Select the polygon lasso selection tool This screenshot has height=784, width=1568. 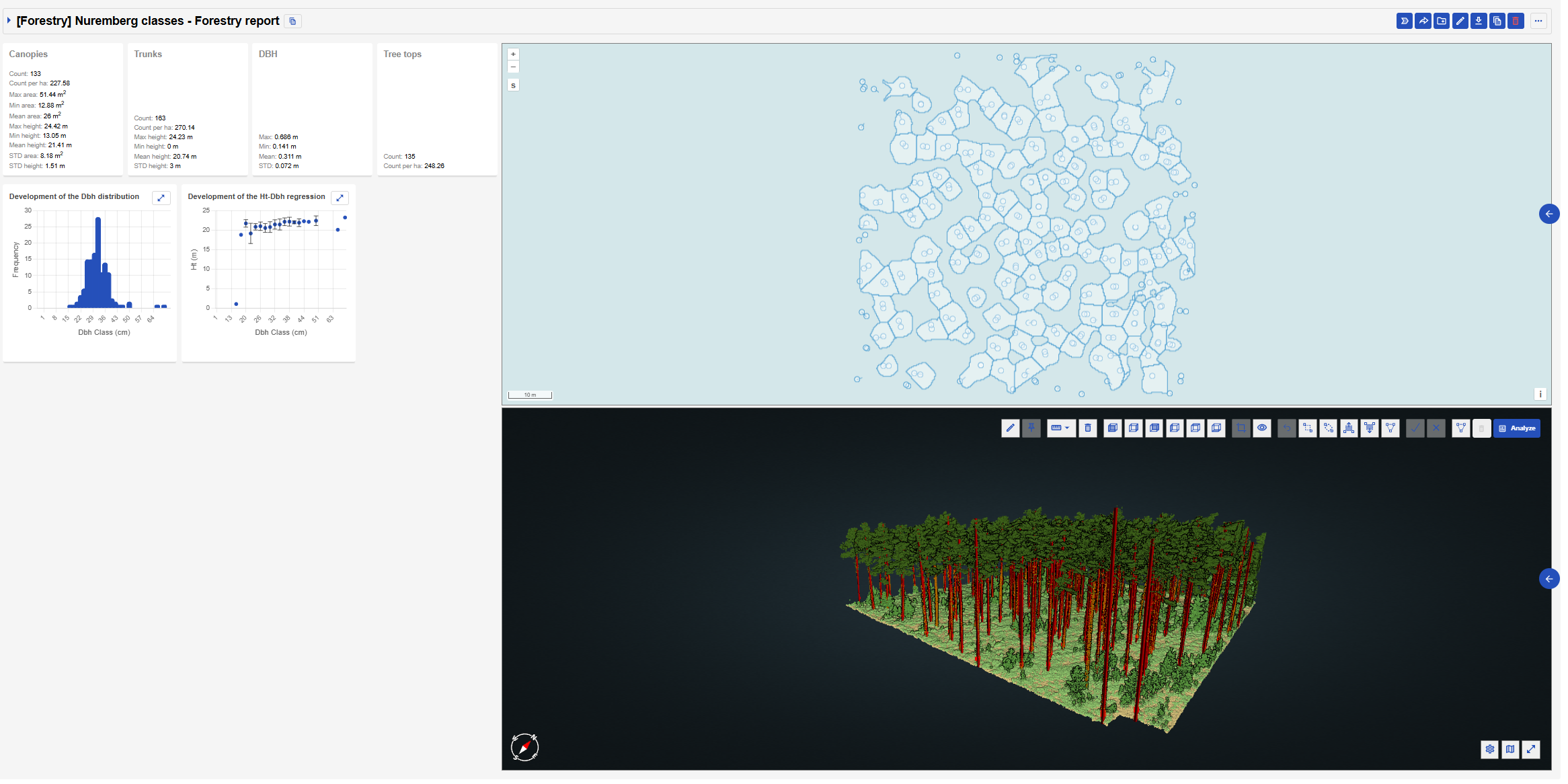click(x=1328, y=428)
